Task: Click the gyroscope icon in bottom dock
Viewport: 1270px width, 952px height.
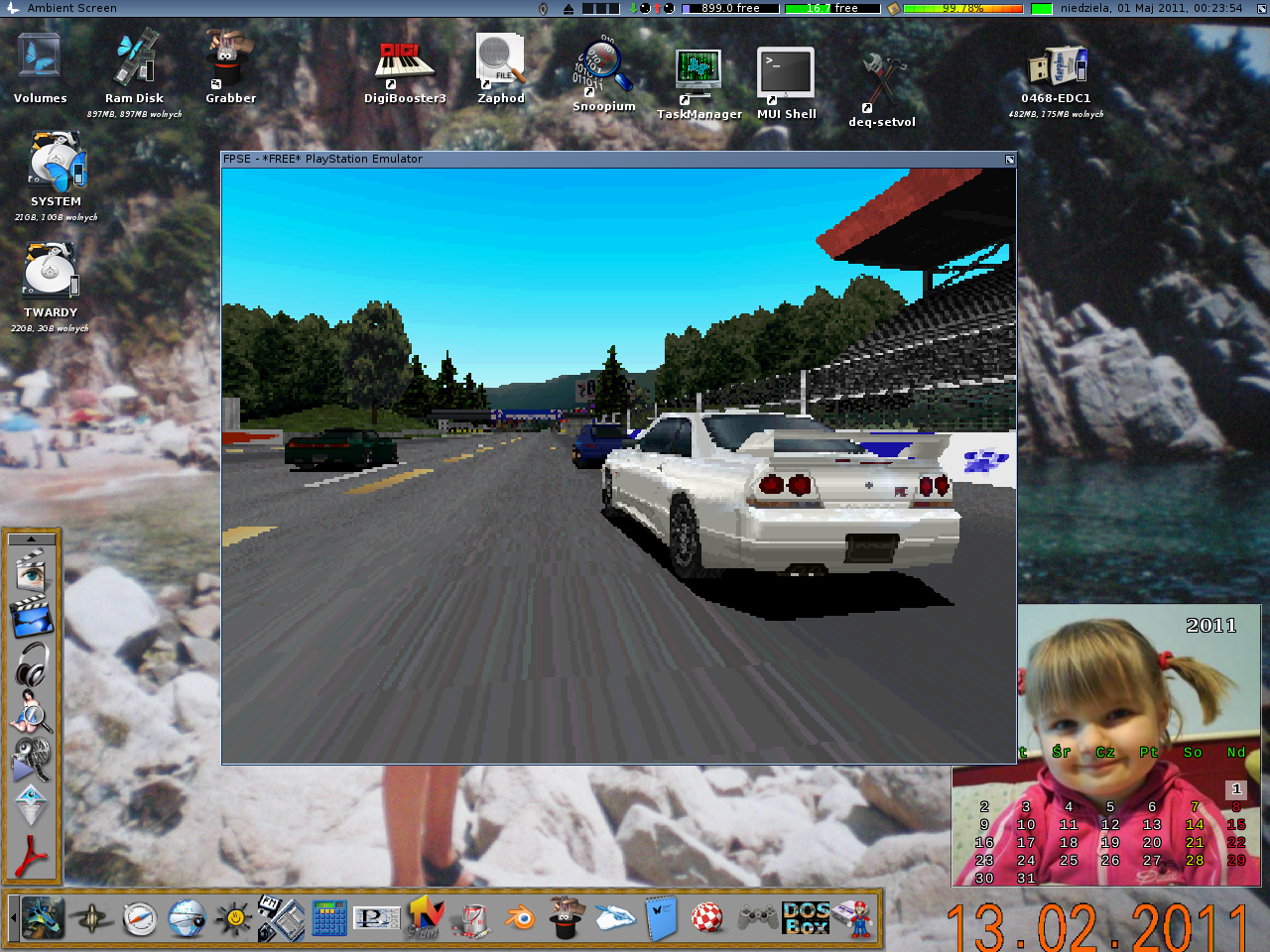Action: click(x=91, y=918)
